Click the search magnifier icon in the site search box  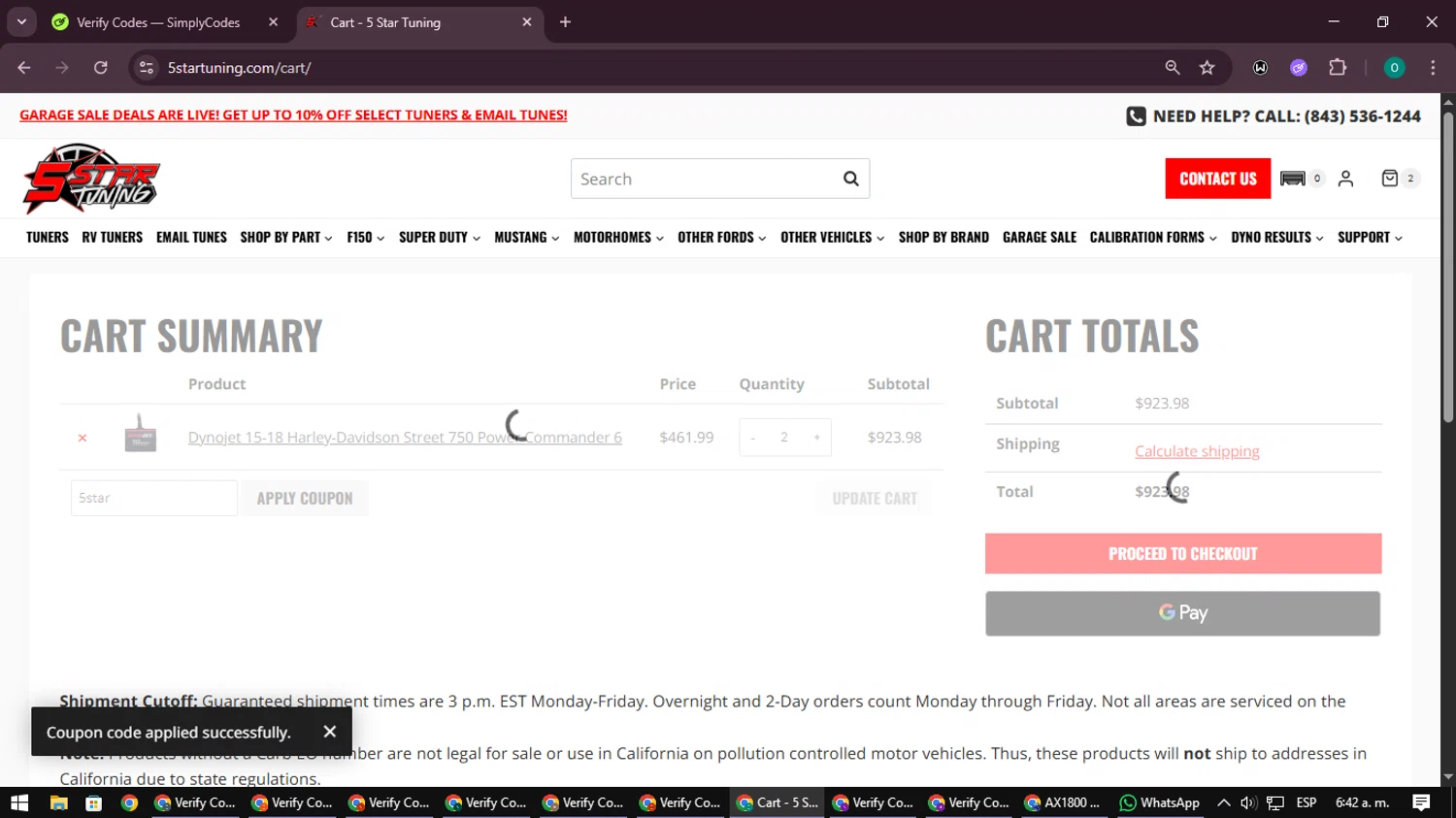(850, 179)
